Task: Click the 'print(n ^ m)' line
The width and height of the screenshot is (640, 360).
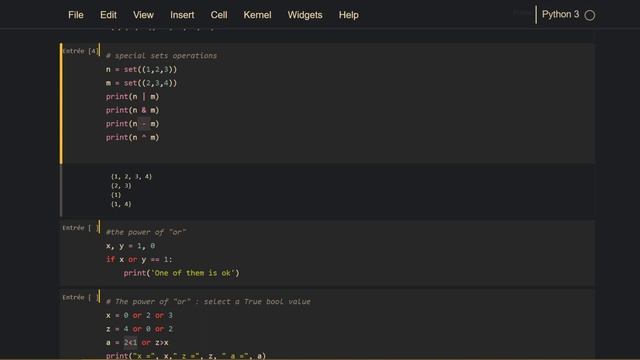Action: tap(132, 138)
